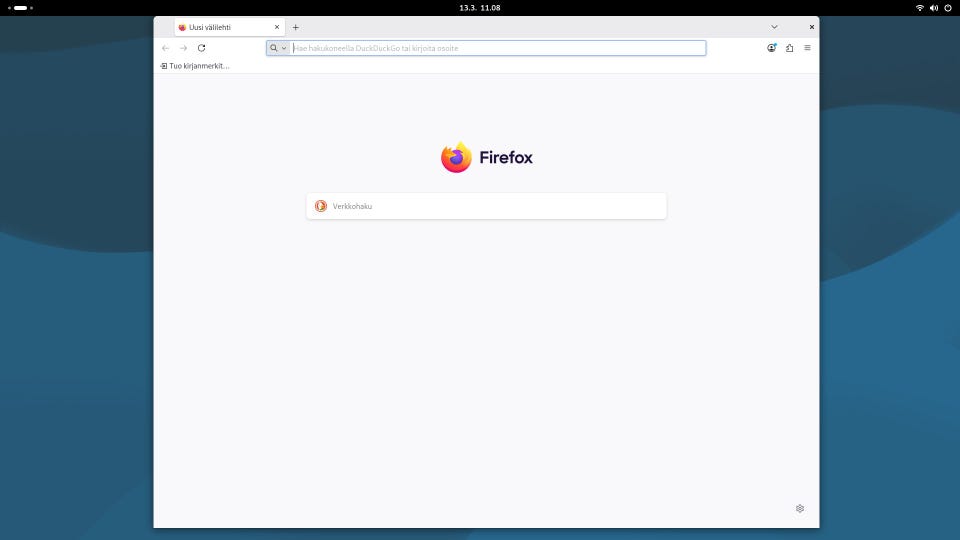Click the workspace indicator in the top bar
Screen dimensions: 960x540
20,8
